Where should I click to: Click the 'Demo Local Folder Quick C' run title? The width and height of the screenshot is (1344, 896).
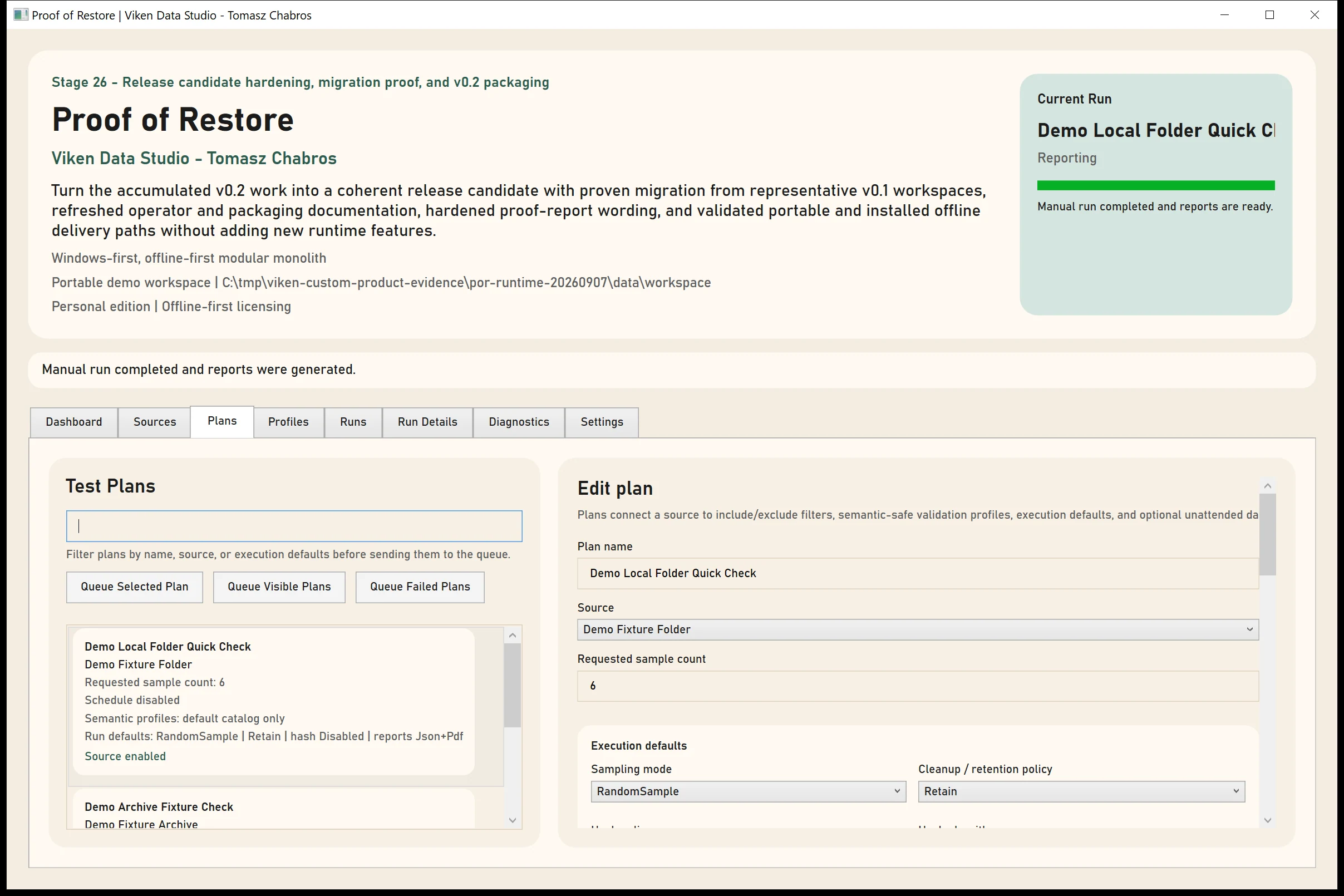[1155, 131]
